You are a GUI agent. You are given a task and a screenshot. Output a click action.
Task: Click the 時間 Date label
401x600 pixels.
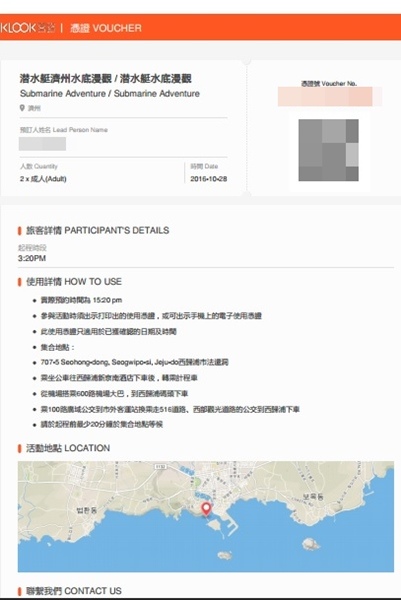(x=204, y=166)
